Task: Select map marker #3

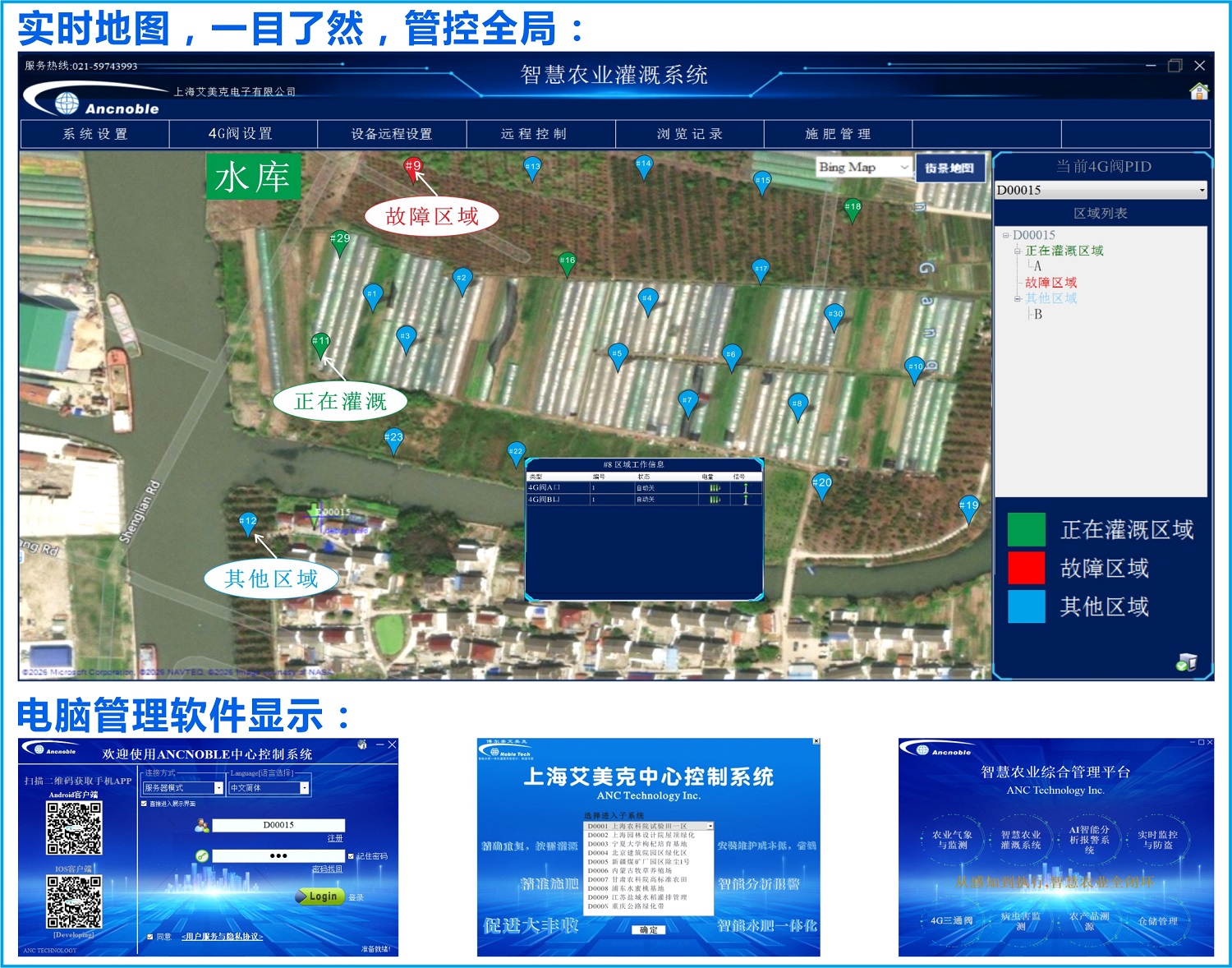Action: coord(406,339)
